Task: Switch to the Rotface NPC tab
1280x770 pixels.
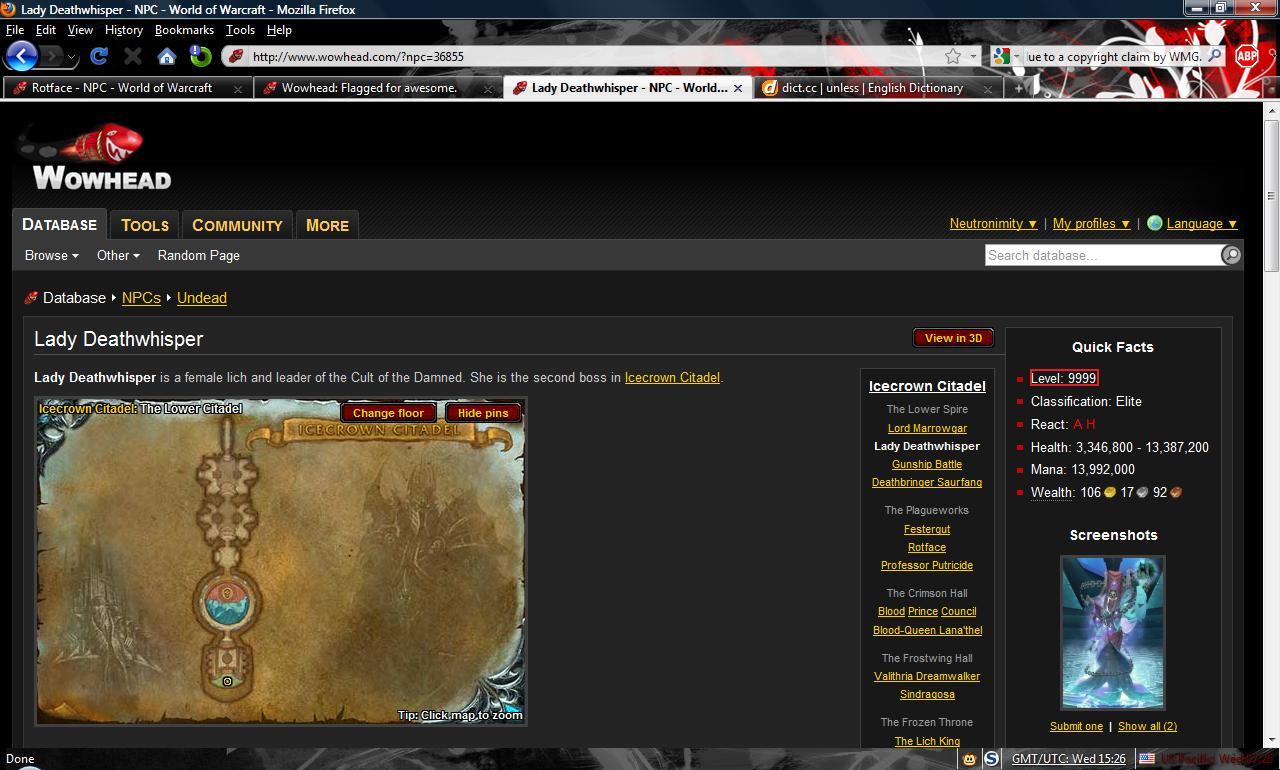Action: point(126,88)
